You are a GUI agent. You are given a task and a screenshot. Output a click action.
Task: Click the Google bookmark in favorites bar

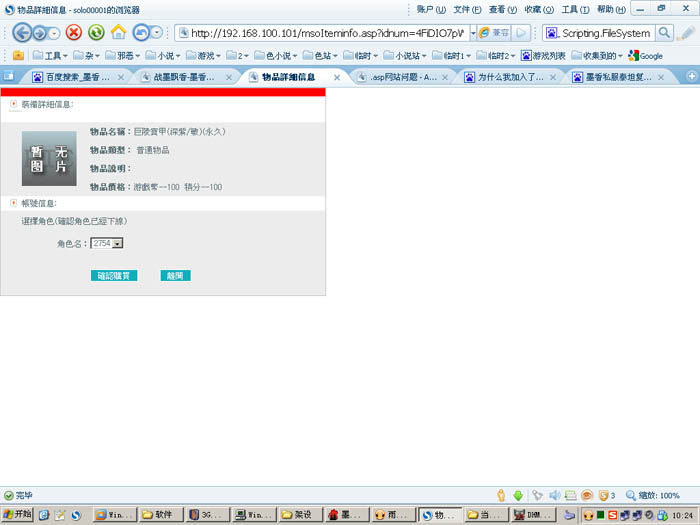tap(645, 55)
